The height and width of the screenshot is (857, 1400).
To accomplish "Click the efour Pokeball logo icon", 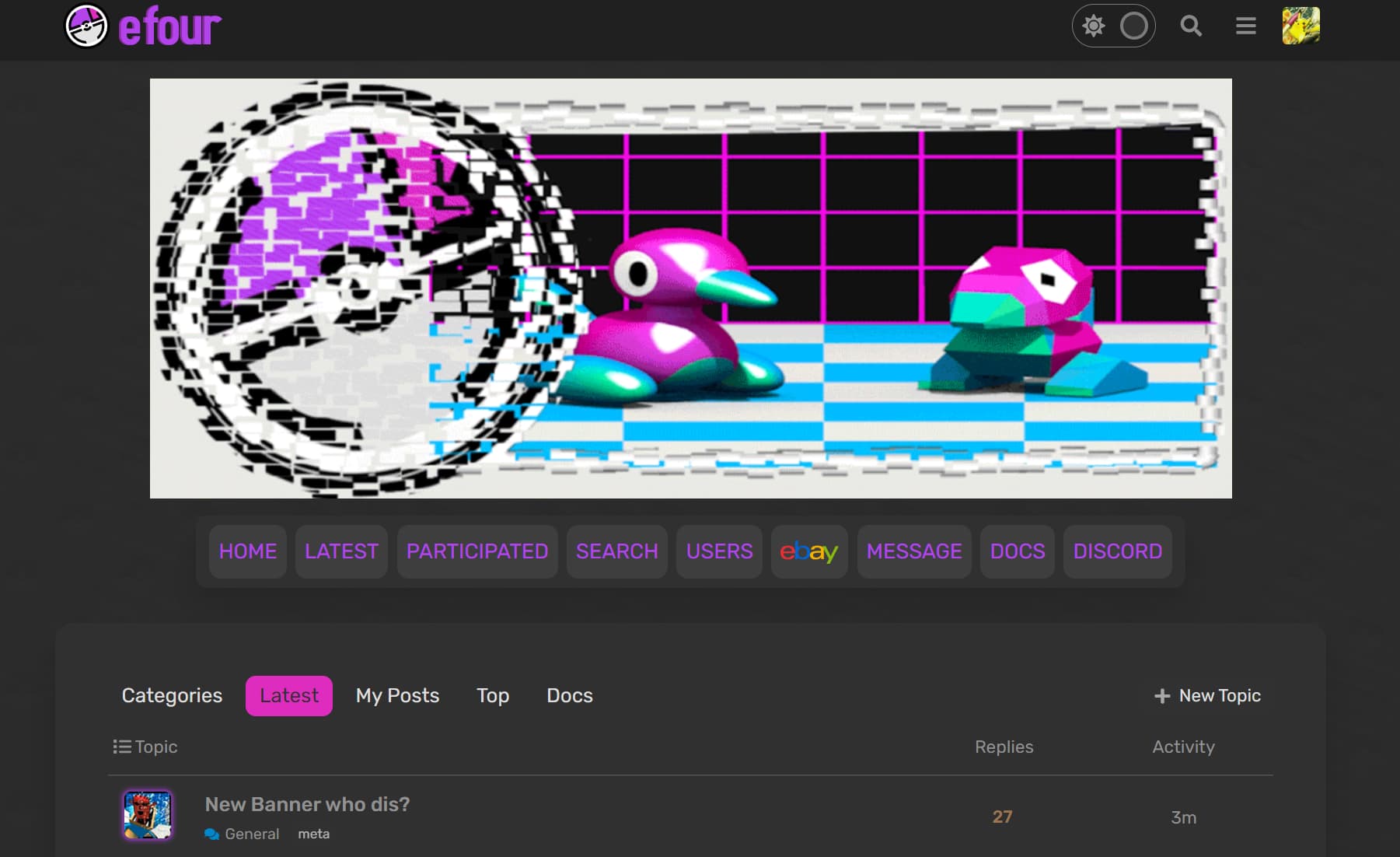I will pyautogui.click(x=86, y=26).
